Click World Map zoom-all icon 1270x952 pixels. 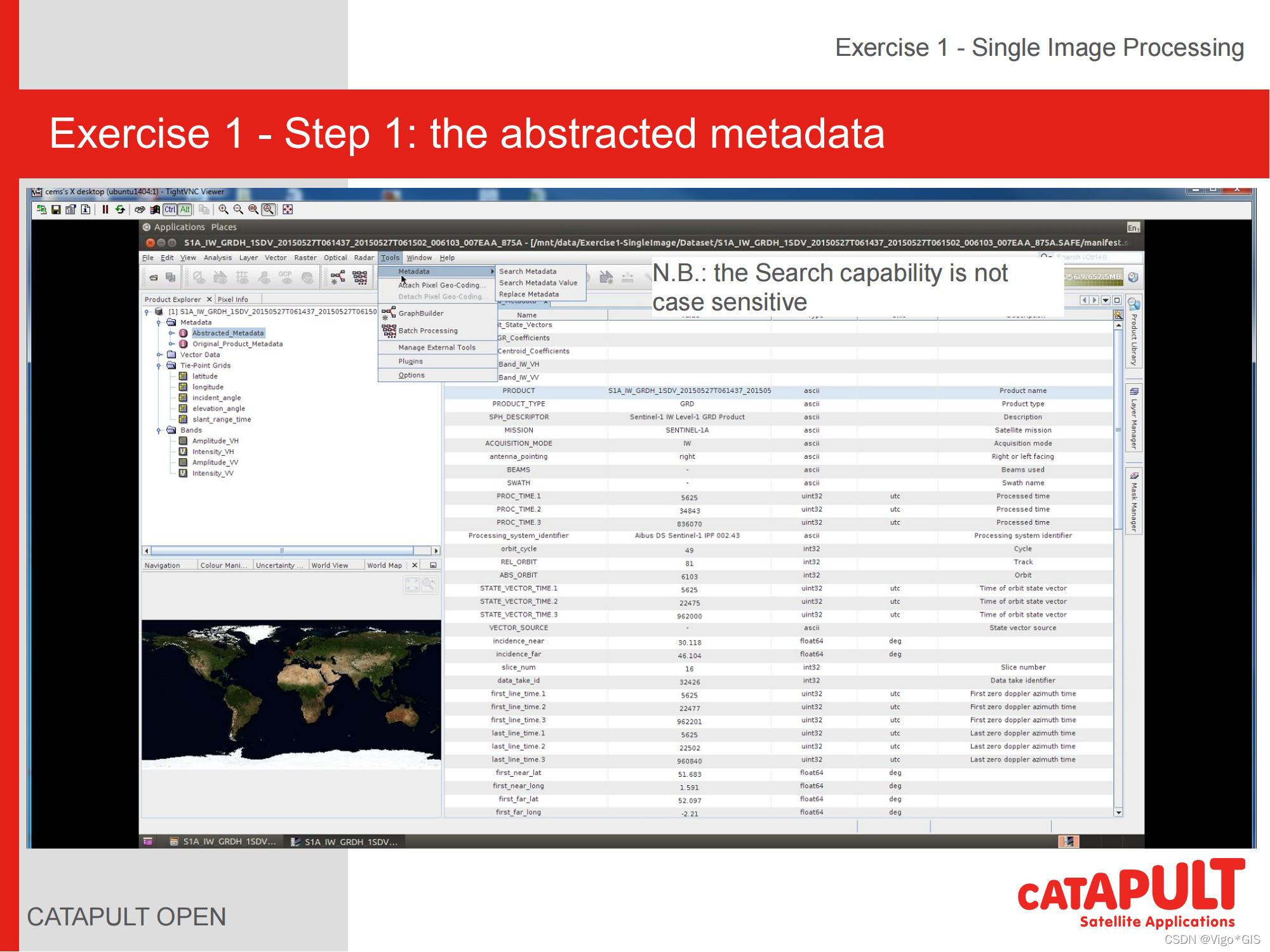(412, 585)
